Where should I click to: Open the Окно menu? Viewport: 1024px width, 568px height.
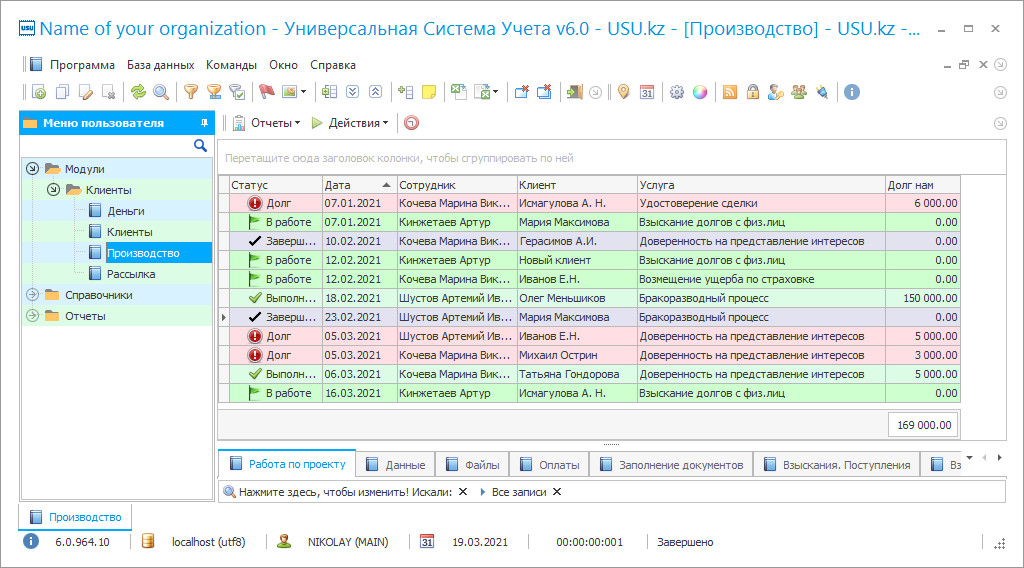(x=283, y=65)
